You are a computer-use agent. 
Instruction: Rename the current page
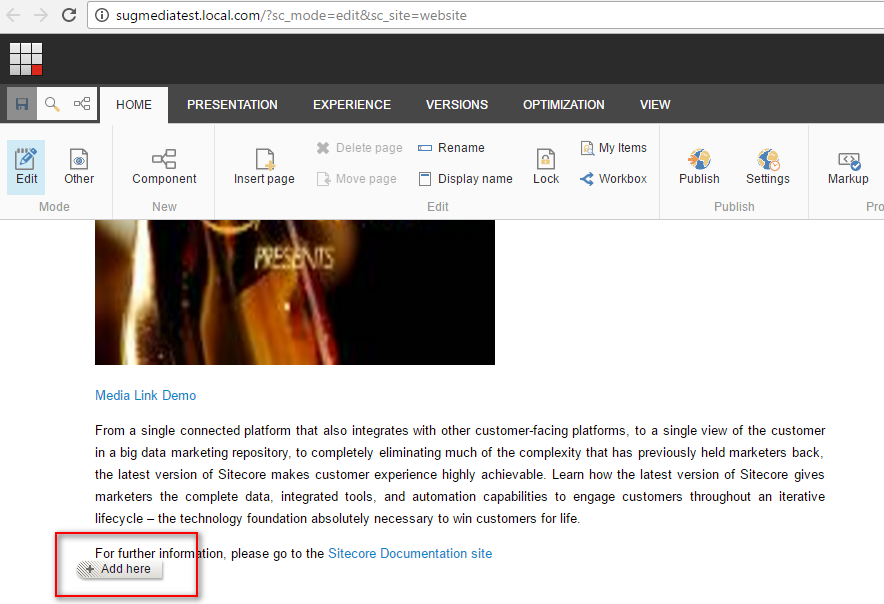pos(451,148)
